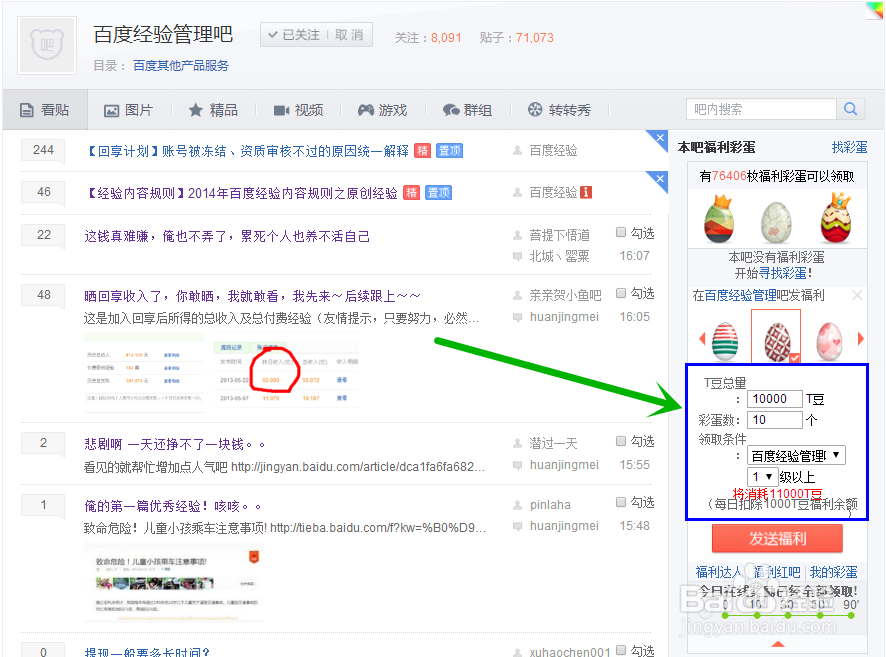Open income table thumbnail with red circle
Viewport: 886px width, 657px height.
point(286,373)
